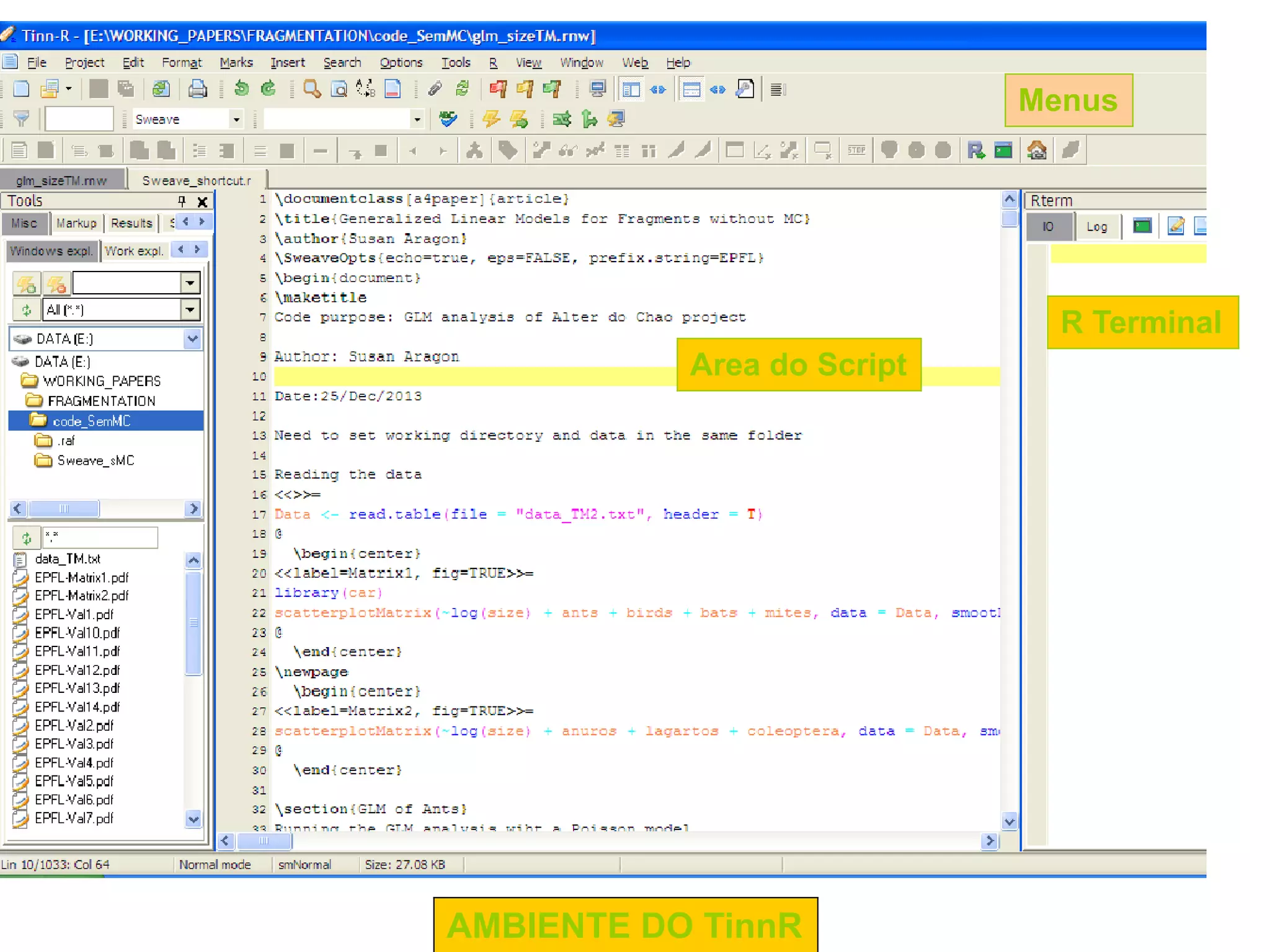The width and height of the screenshot is (1270, 952).
Task: Click the paperclip attach icon
Action: (x=435, y=89)
